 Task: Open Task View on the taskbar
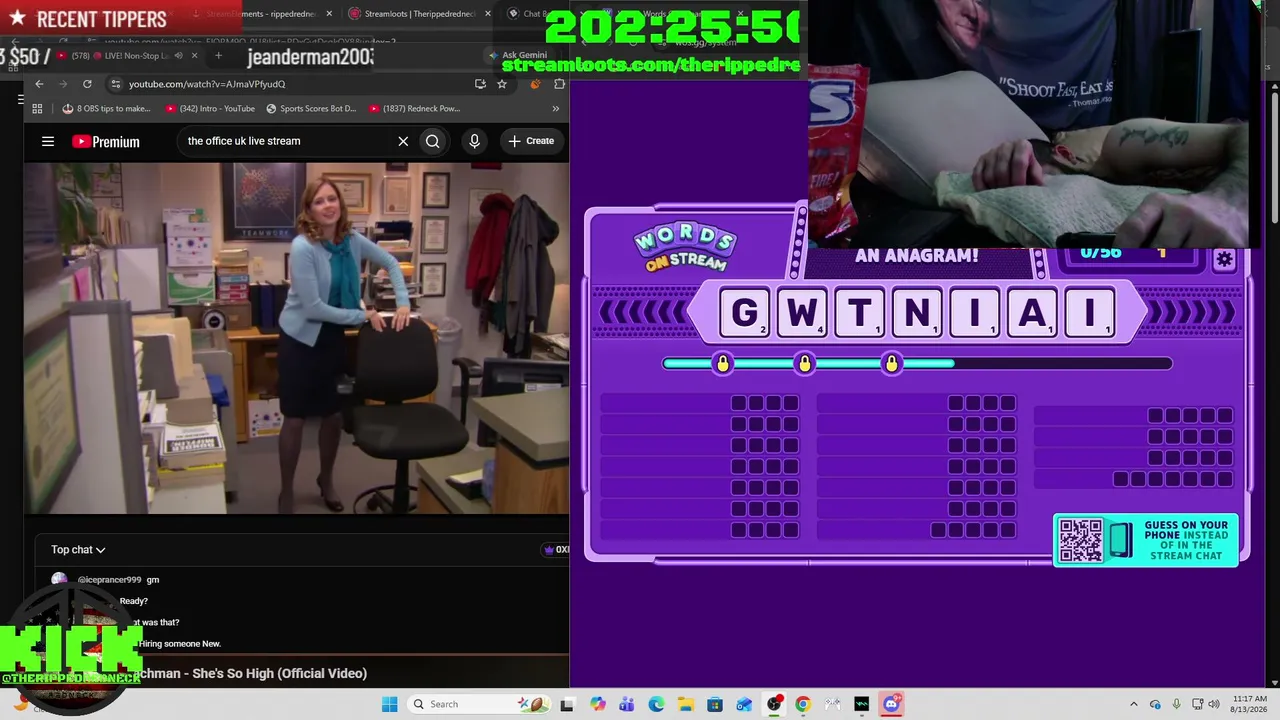(567, 704)
